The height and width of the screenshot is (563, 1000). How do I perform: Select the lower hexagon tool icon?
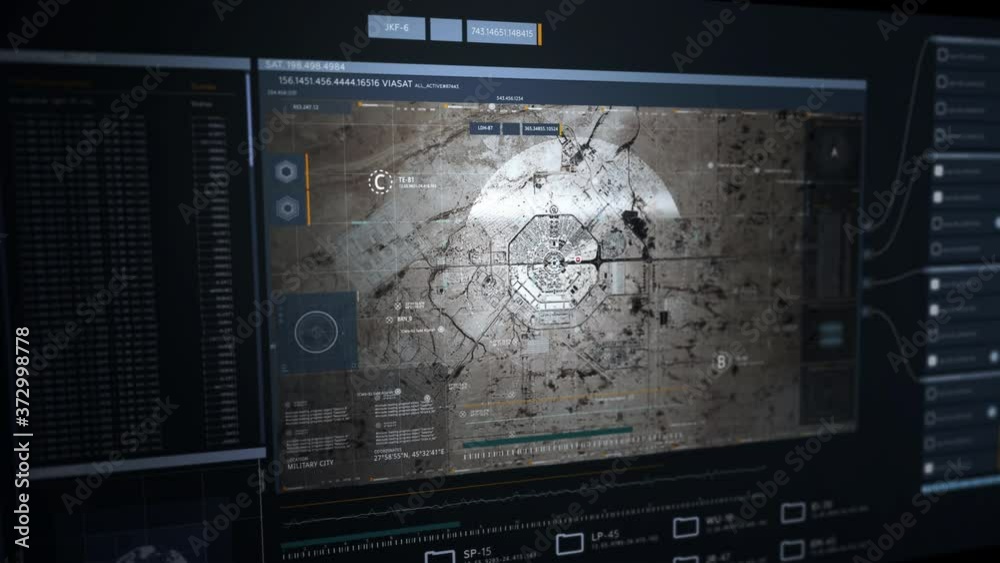(x=287, y=208)
